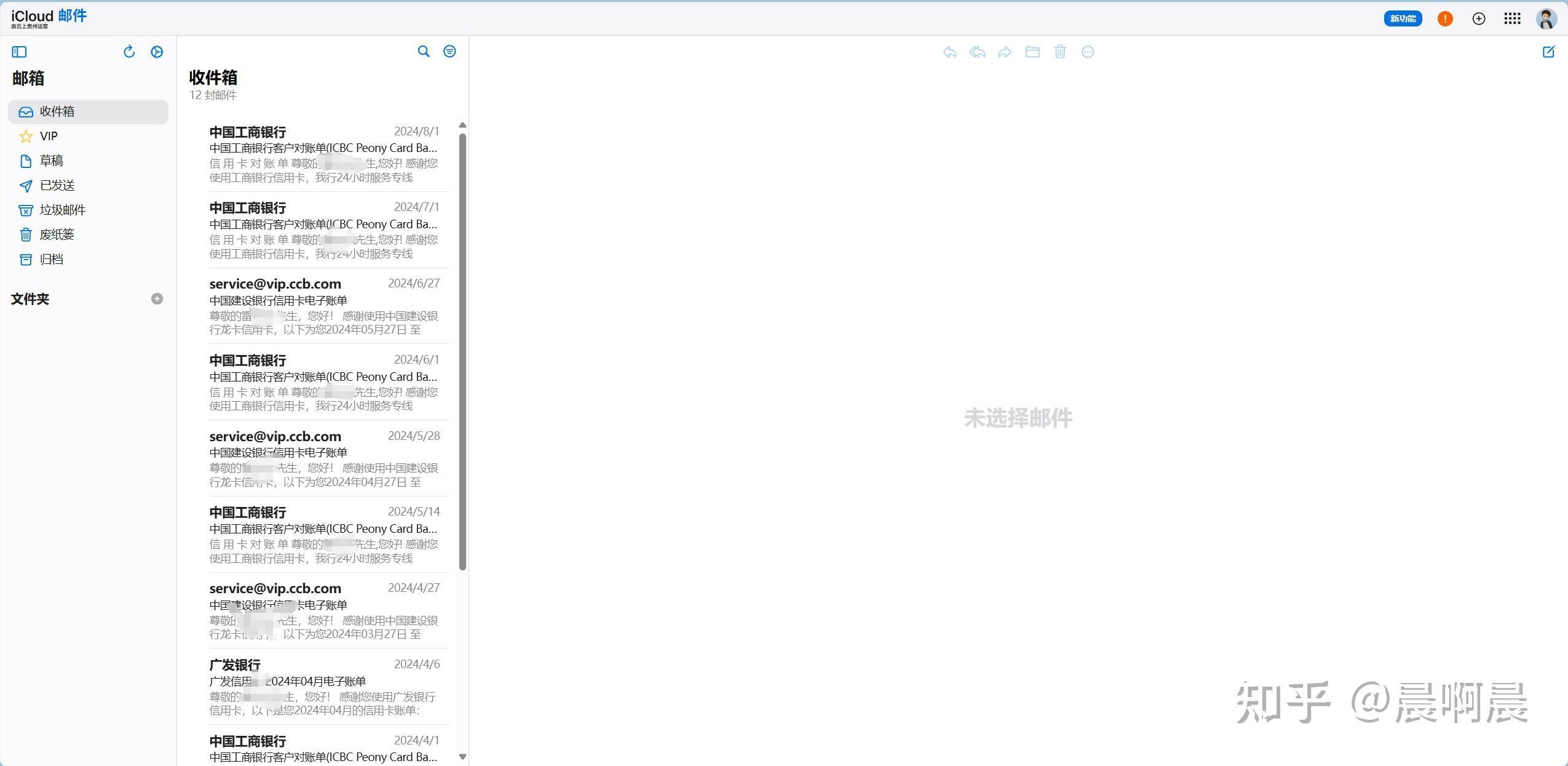Viewport: 1568px width, 766px height.
Task: Open mail settings gear icon
Action: [157, 52]
